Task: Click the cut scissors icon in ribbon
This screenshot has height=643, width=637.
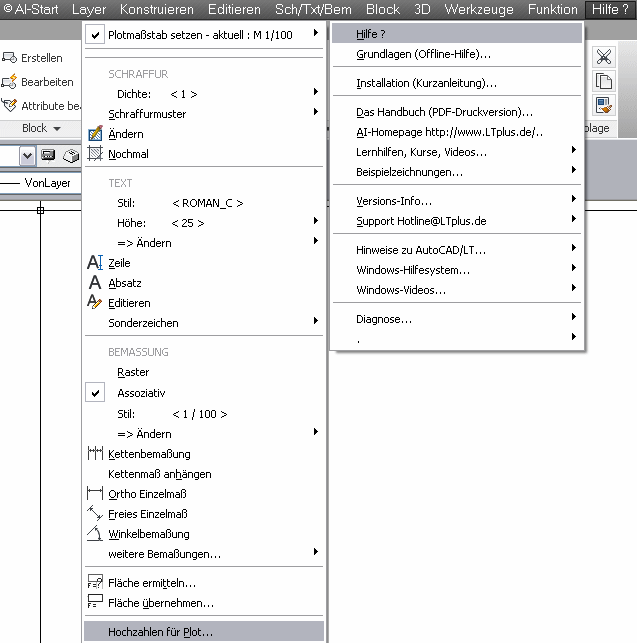Action: click(604, 57)
